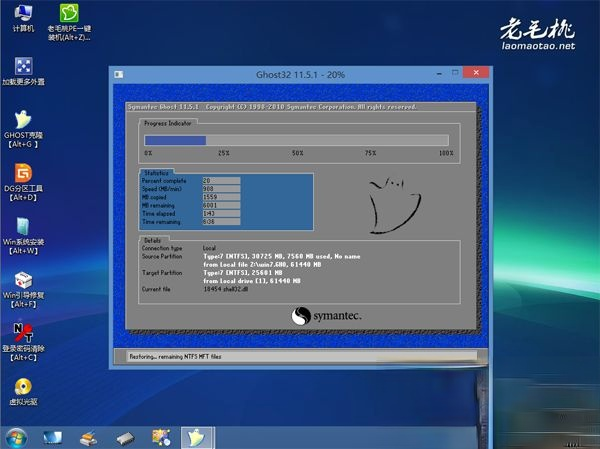
Task: Click 'from Local drive [1], 61440 MB' line
Action: pos(252,281)
